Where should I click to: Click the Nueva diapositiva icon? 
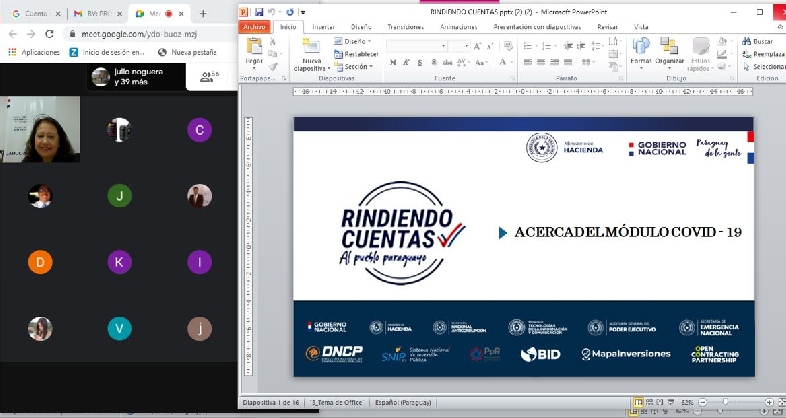click(x=311, y=46)
